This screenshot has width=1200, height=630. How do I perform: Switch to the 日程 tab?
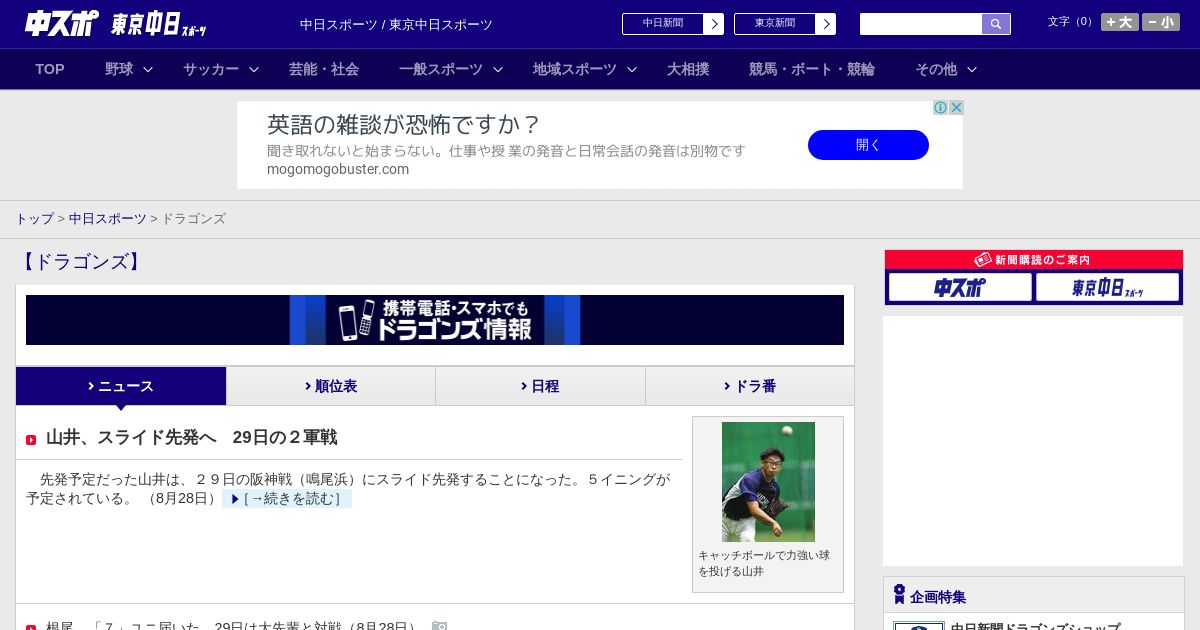click(540, 386)
